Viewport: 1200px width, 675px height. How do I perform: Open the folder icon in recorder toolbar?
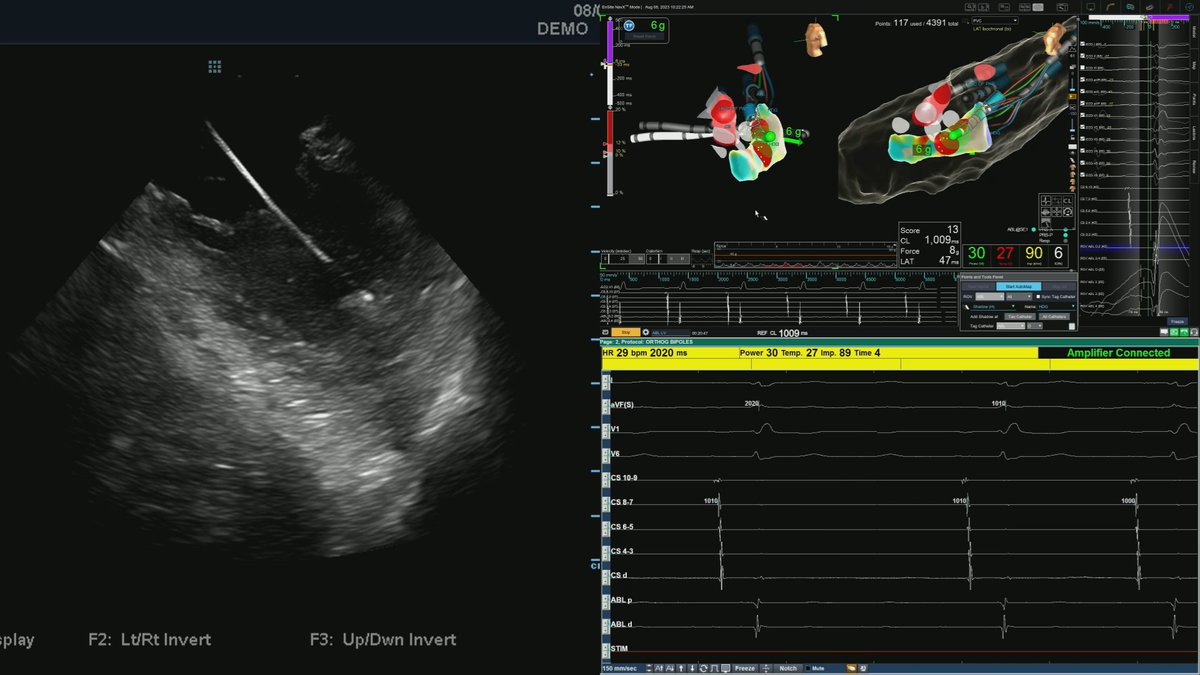tap(852, 668)
